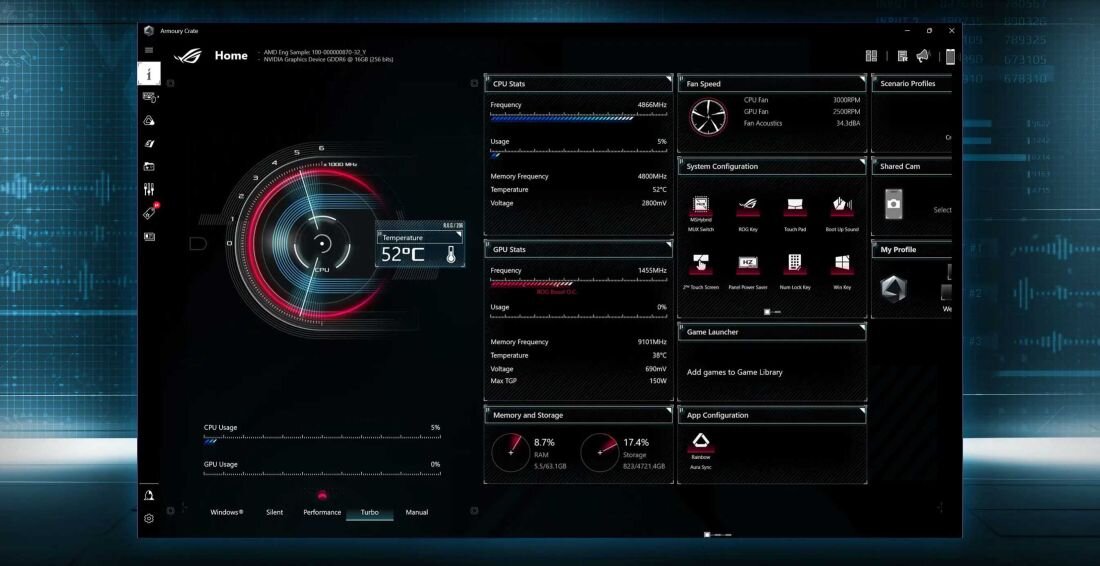Open the phone link icon at top right
This screenshot has width=1100, height=566.
950,56
